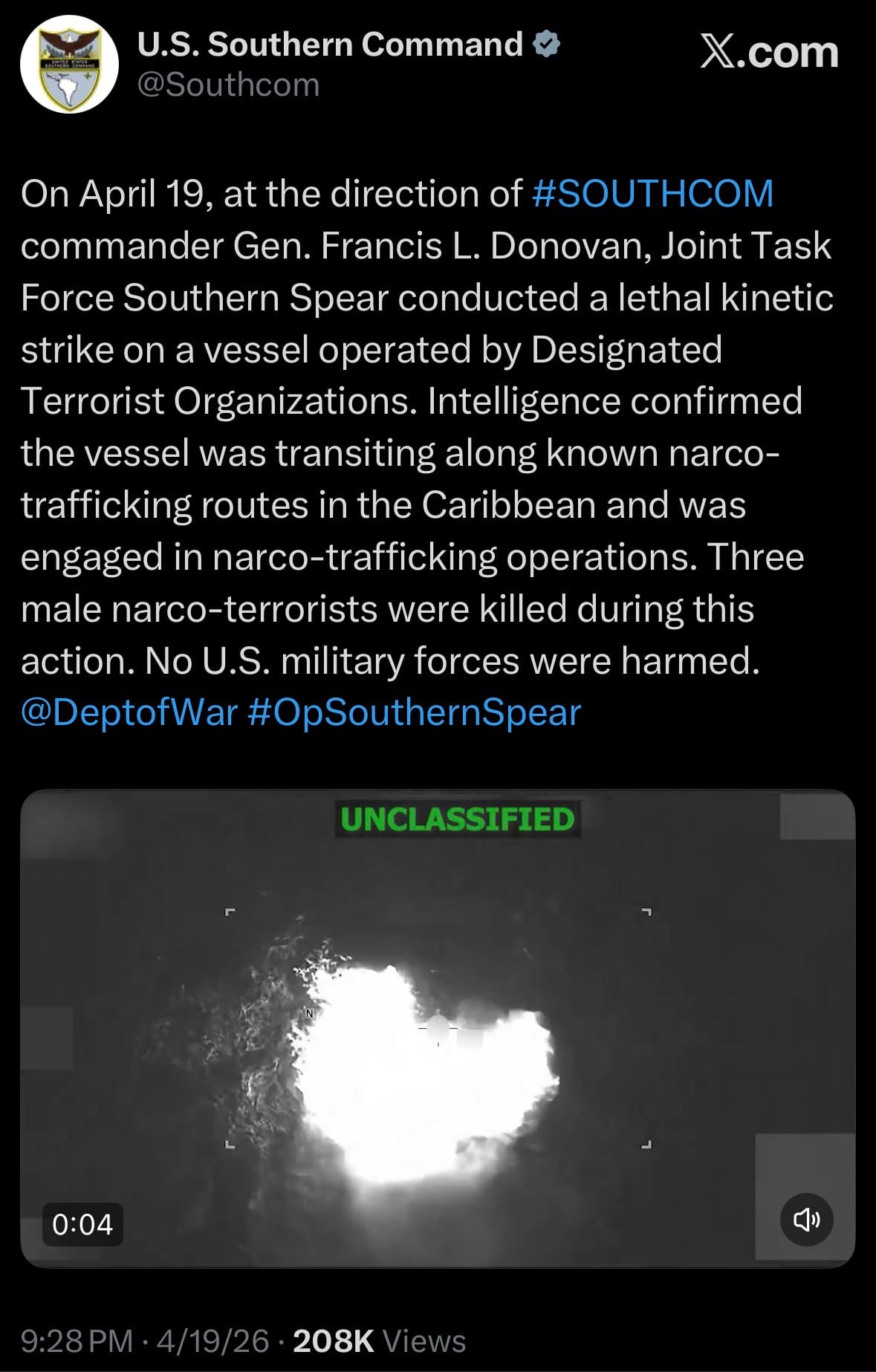The width and height of the screenshot is (876, 1372).
Task: Click the N compass marker in video
Action: coord(310,1013)
